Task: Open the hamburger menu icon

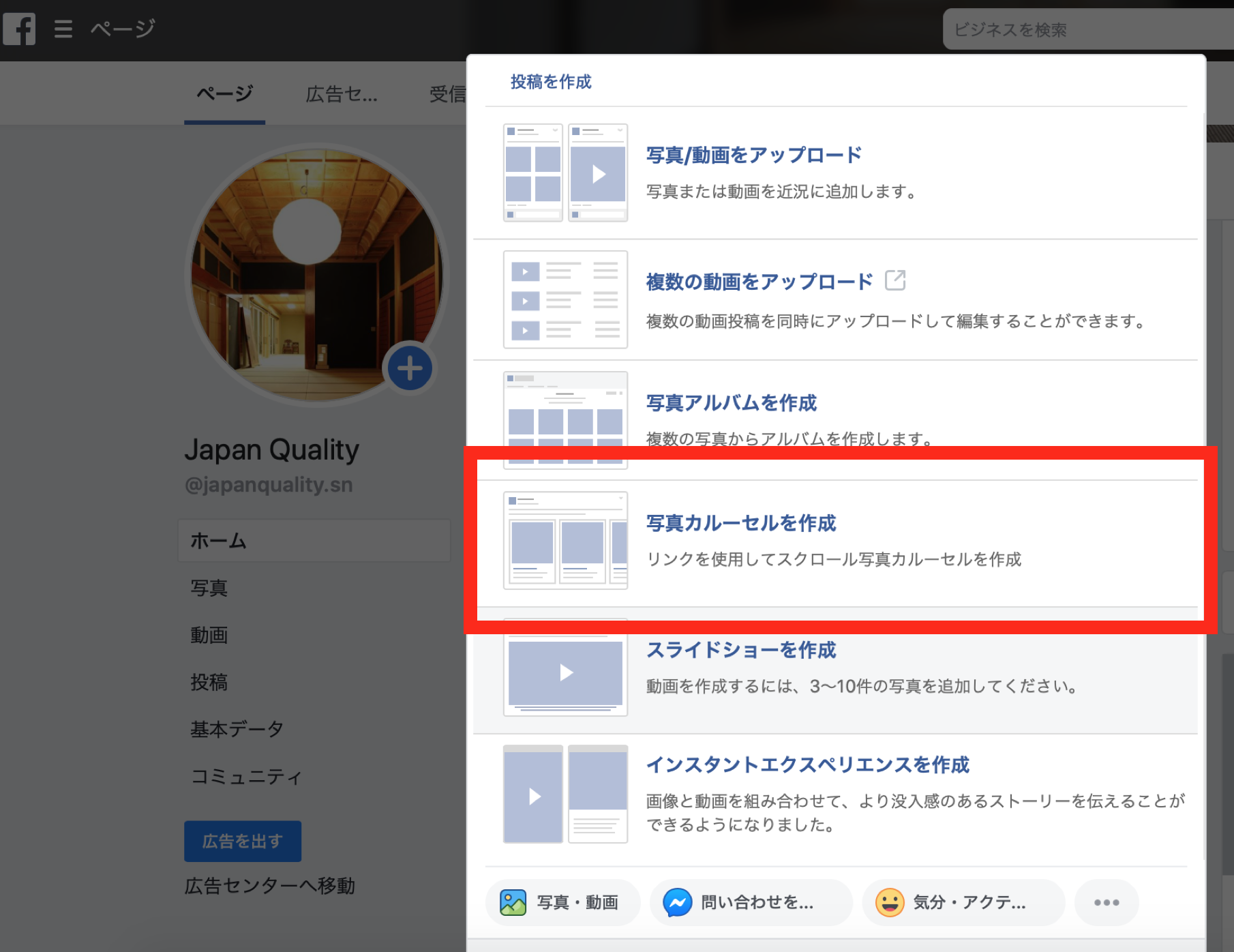Action: point(63,29)
